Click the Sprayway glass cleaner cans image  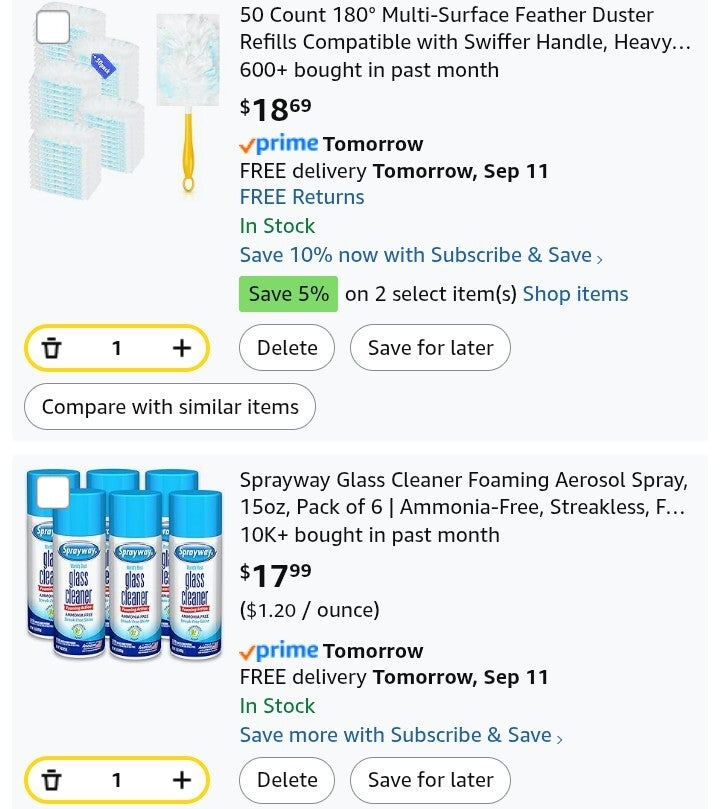[x=125, y=565]
